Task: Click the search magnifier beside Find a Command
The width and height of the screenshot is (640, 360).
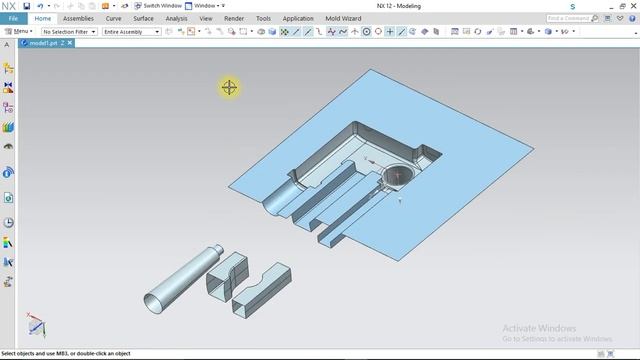Action: tap(595, 18)
